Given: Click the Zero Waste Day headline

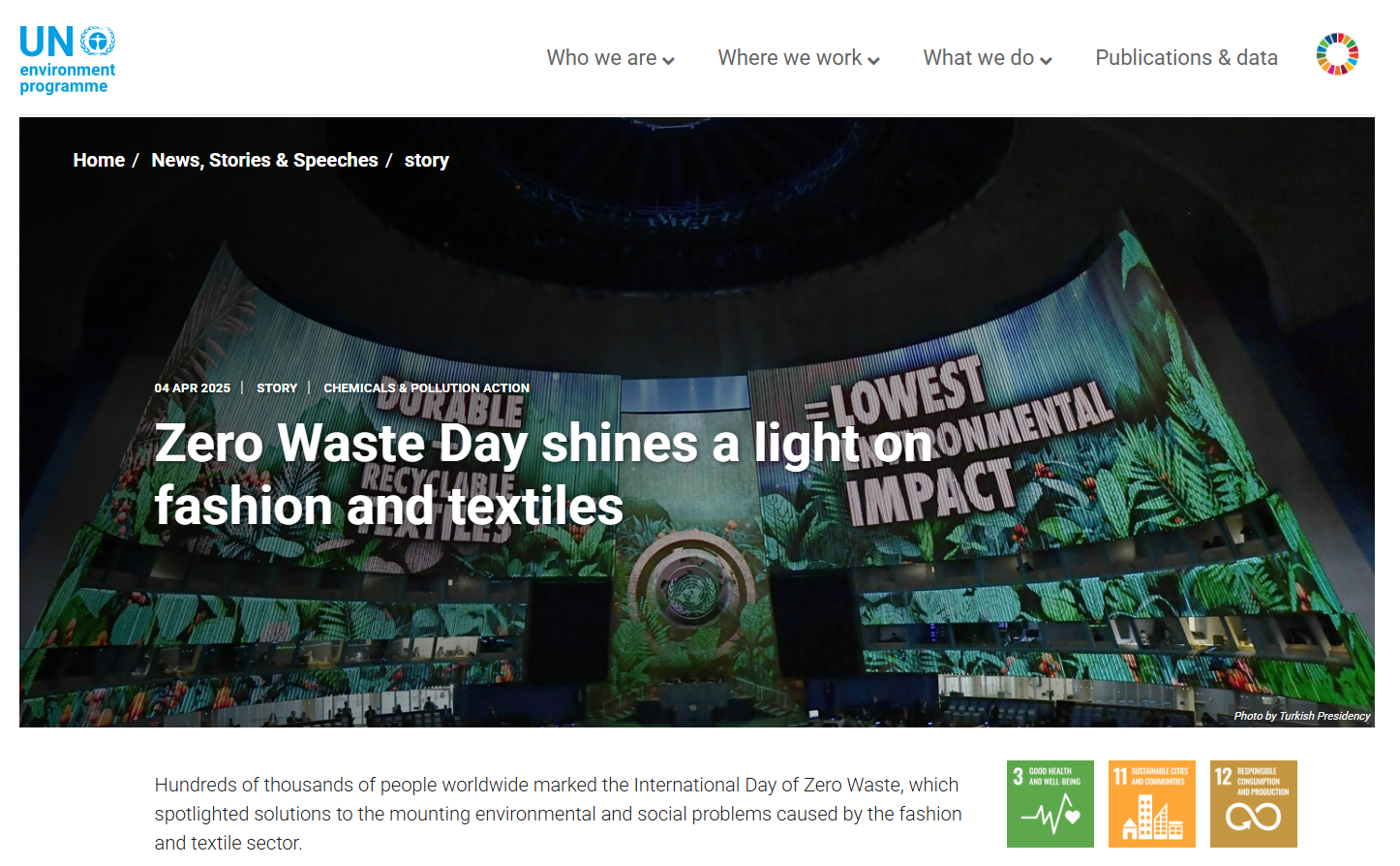Looking at the screenshot, I should 542,475.
